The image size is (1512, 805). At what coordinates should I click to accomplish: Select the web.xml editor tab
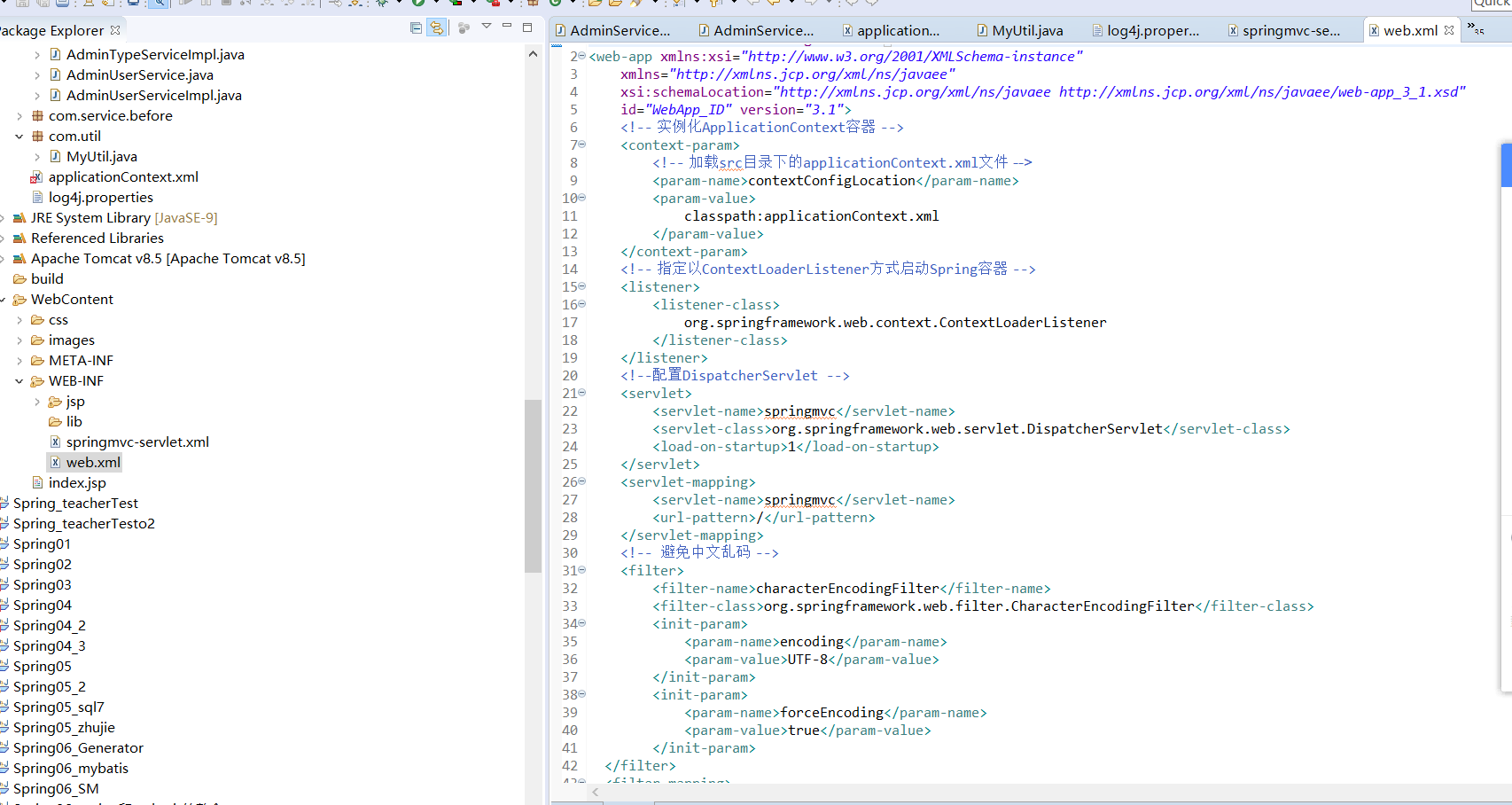point(1410,30)
